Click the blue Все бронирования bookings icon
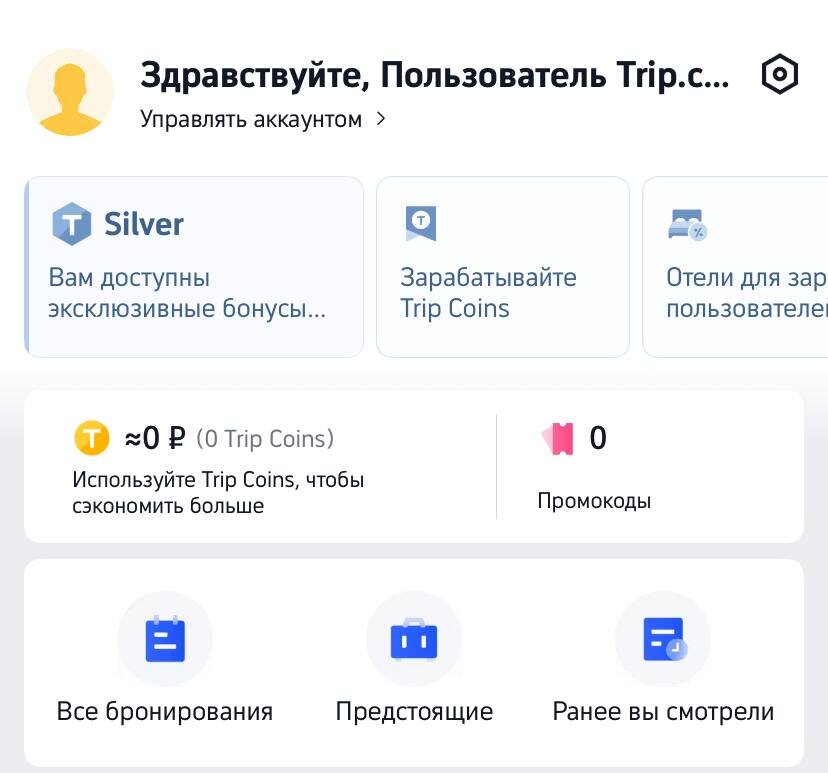828x773 pixels. tap(164, 638)
